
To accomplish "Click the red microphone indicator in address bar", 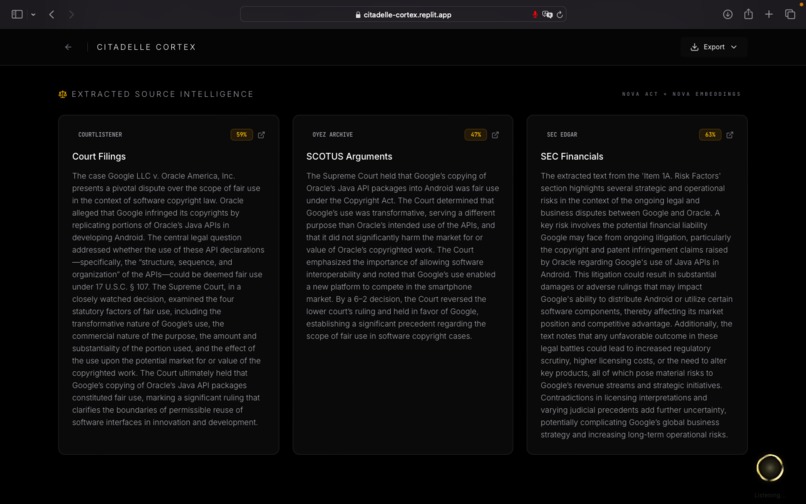I will [535, 14].
